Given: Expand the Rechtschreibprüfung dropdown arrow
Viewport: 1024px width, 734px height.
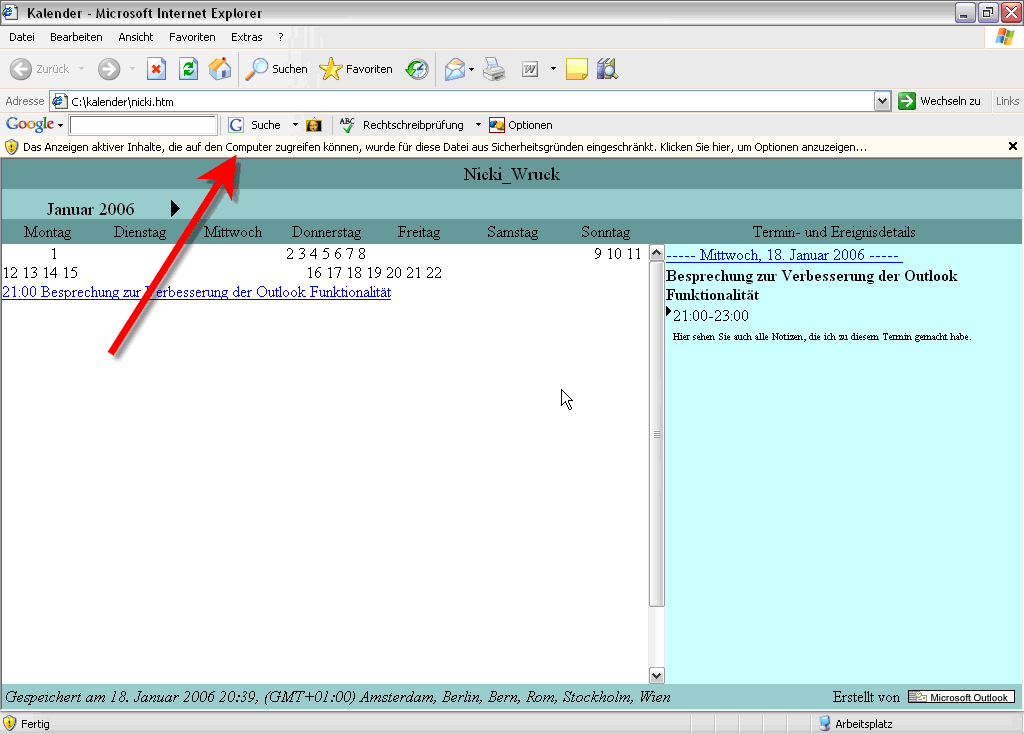Looking at the screenshot, I should (x=478, y=125).
